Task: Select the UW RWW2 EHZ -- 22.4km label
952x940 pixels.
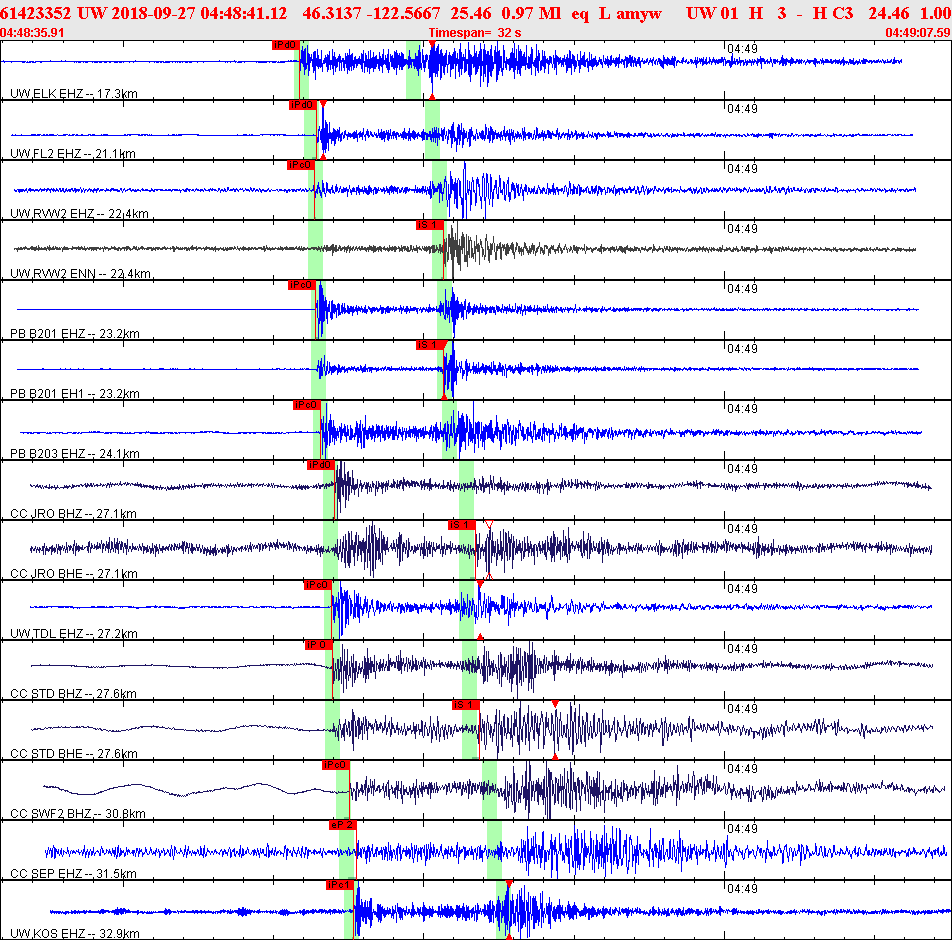Action: pos(79,214)
